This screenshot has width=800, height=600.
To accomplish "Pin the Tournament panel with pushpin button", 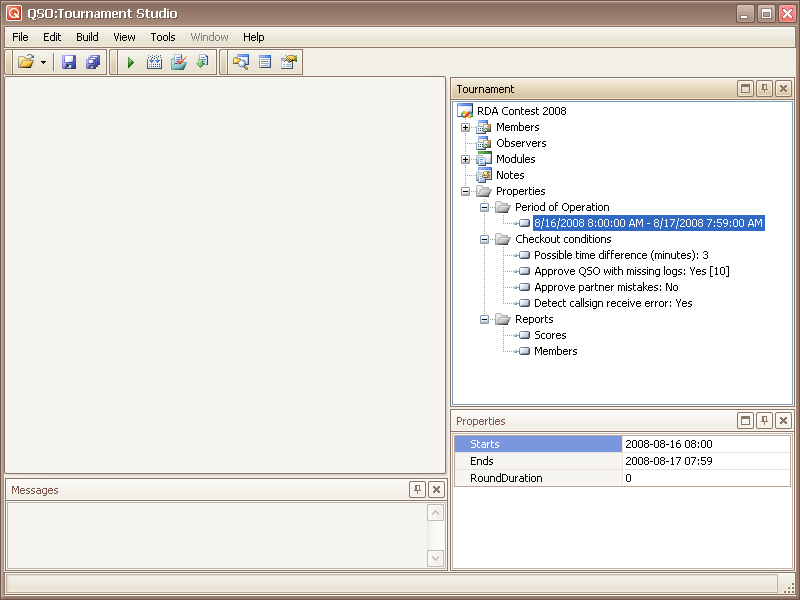I will coord(764,89).
